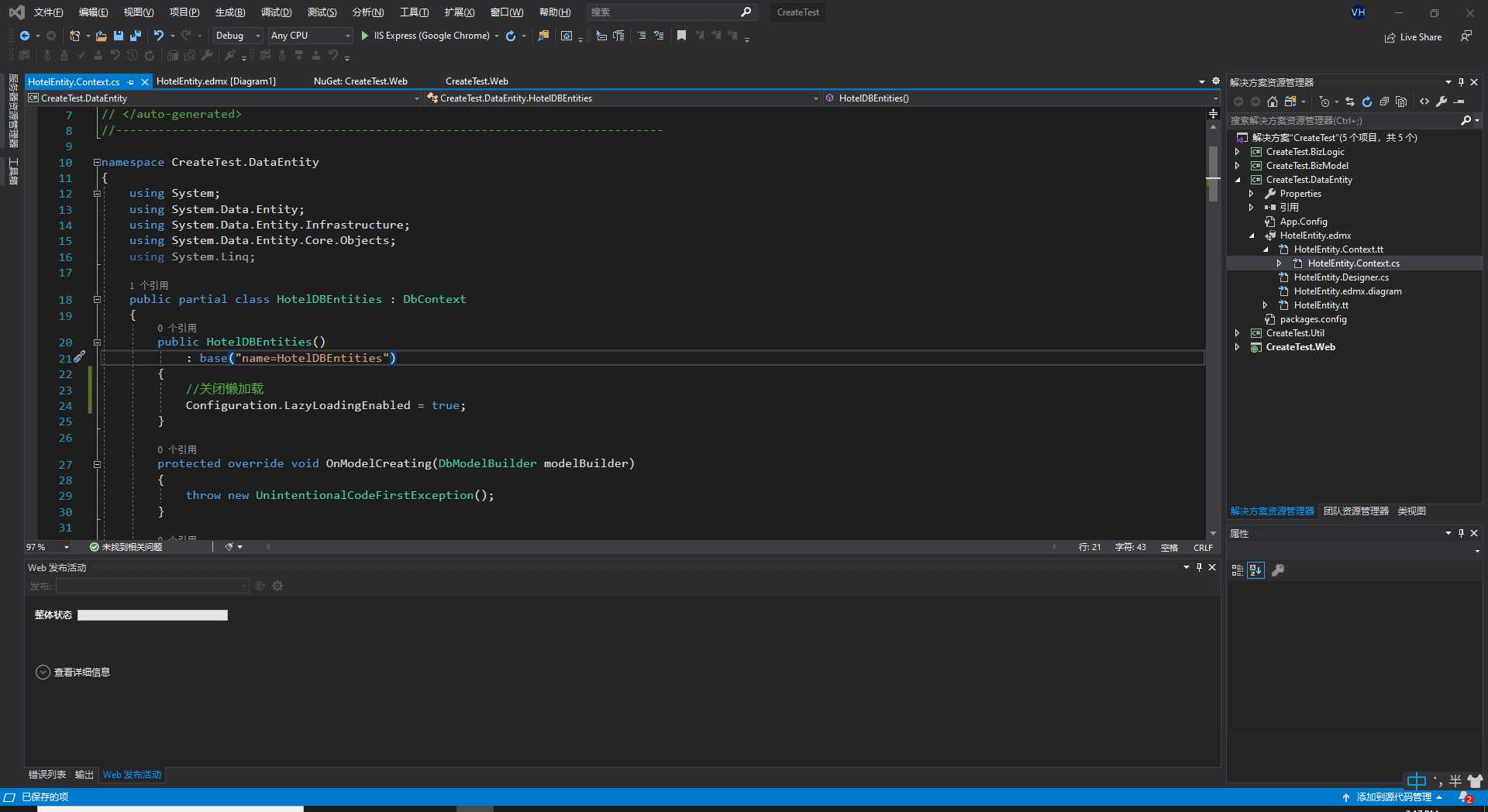
Task: Switch to 团队资源管理器 tab
Action: point(1356,511)
